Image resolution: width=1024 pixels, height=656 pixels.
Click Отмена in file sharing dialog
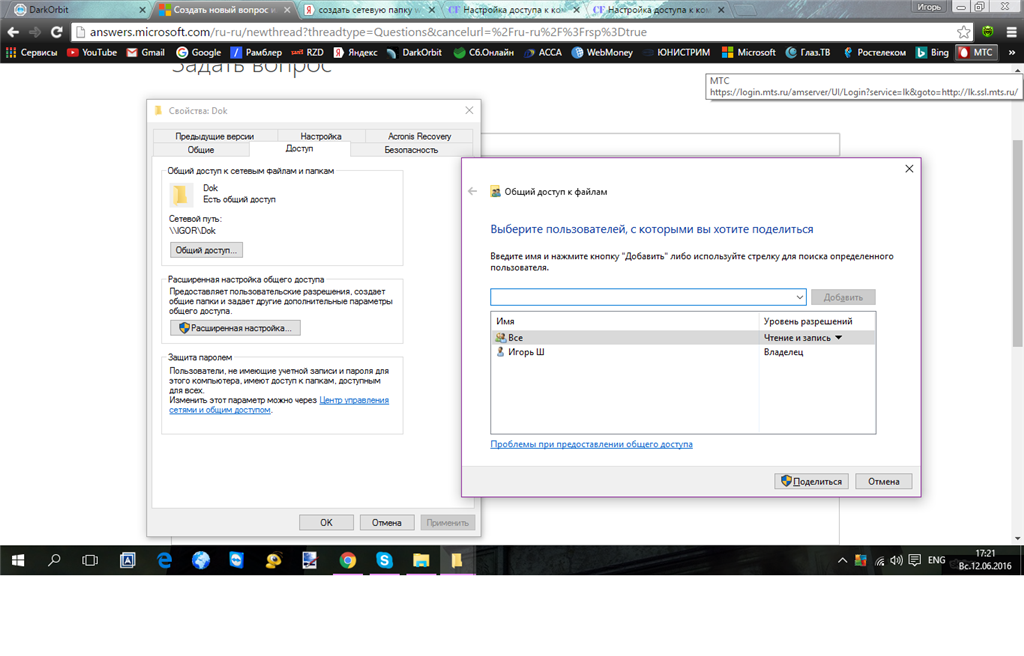coord(884,482)
